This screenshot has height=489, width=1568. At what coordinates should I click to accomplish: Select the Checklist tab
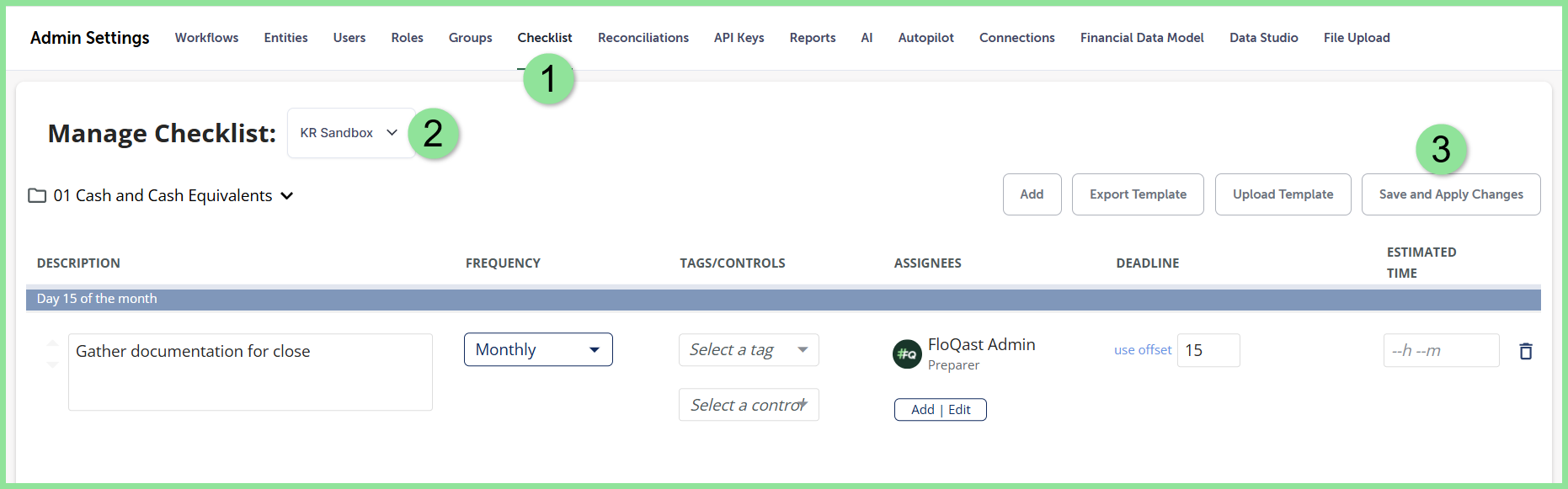pyautogui.click(x=545, y=38)
